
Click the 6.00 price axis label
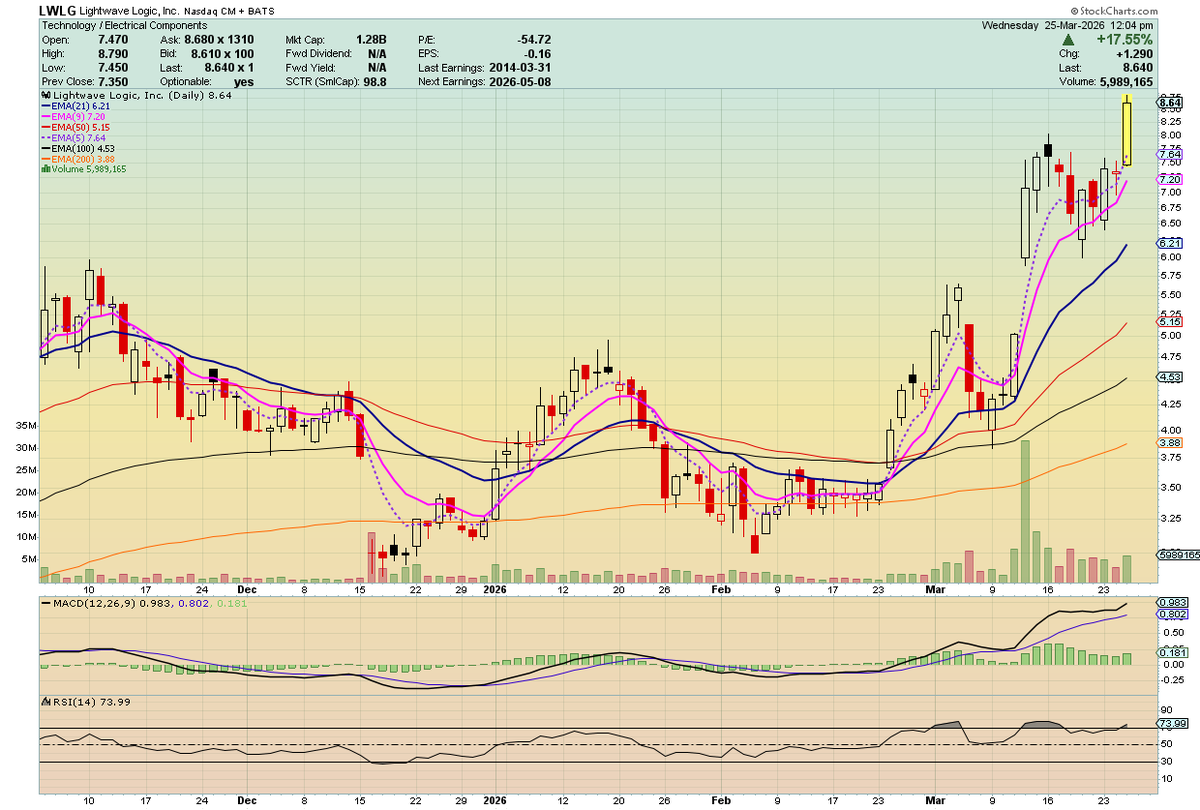click(x=1171, y=257)
